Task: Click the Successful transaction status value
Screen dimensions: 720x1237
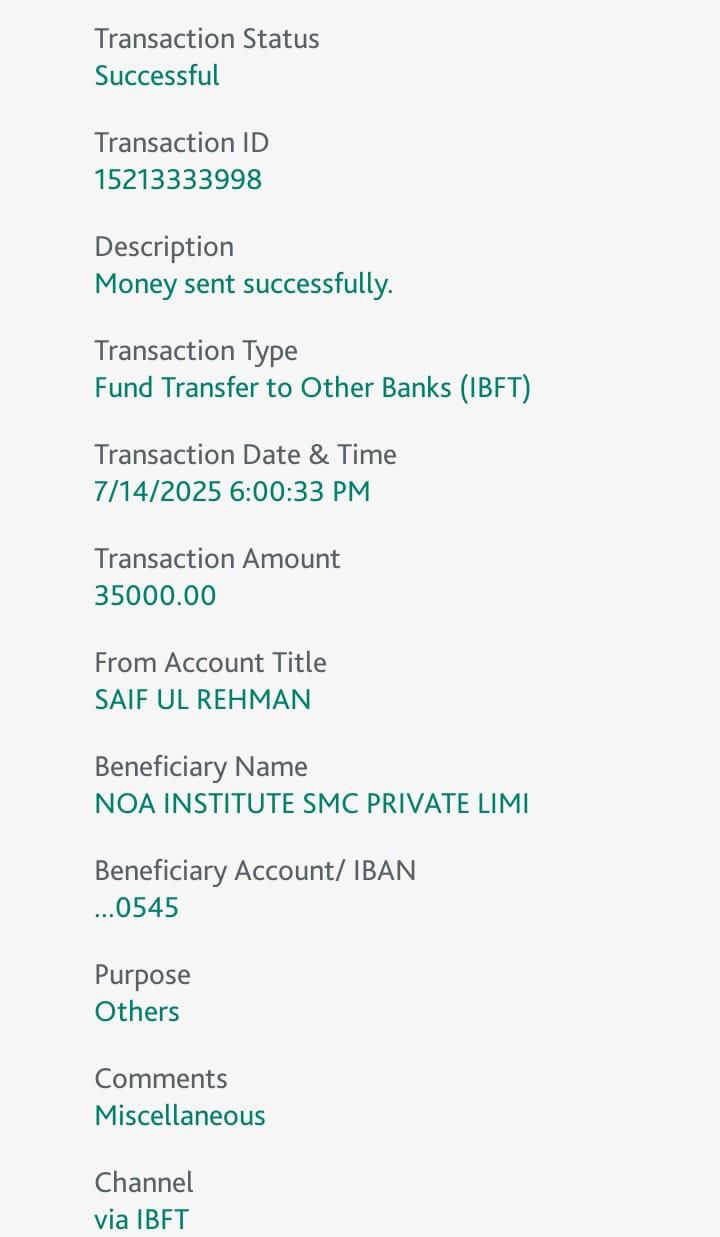Action: 157,76
